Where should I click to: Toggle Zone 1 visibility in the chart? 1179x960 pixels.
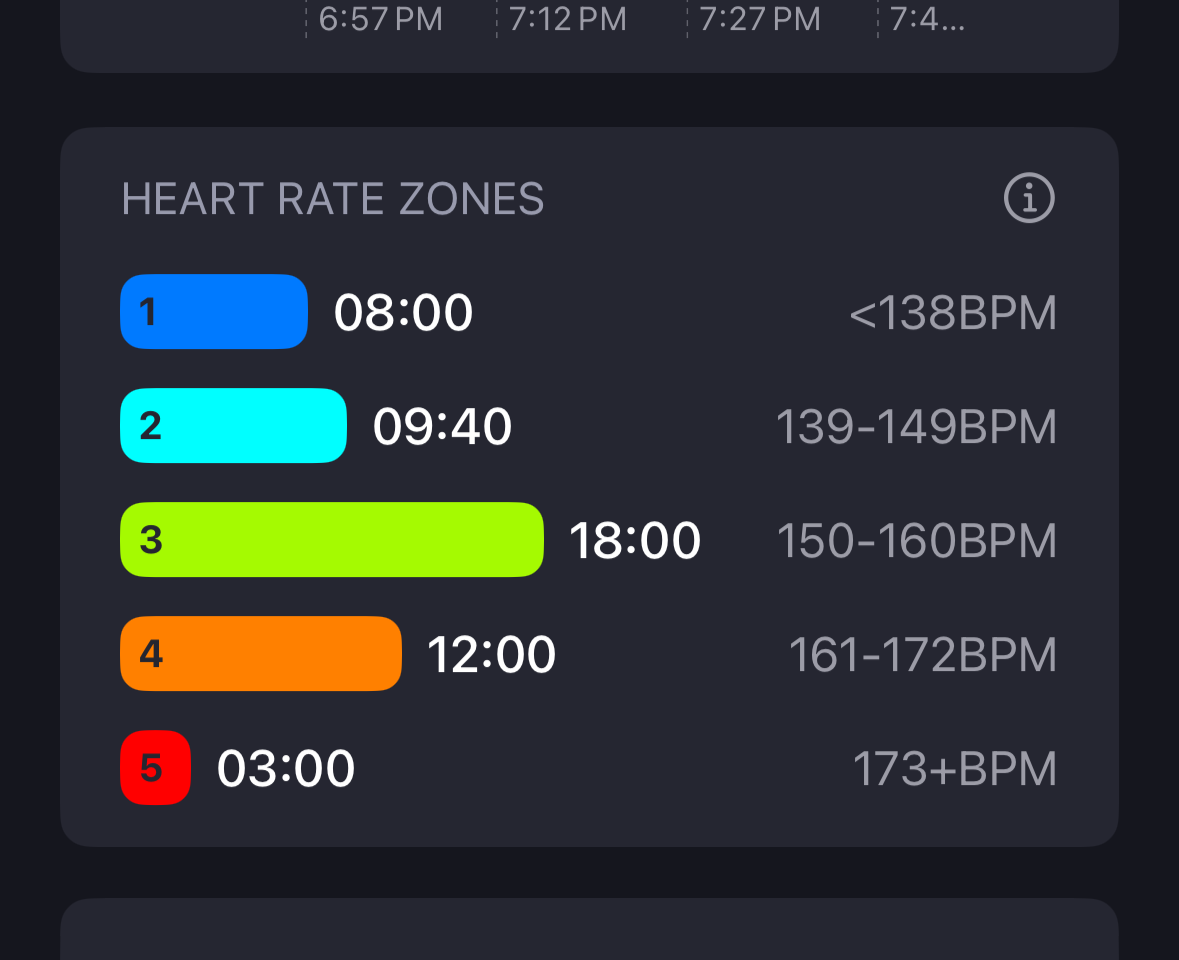click(213, 311)
